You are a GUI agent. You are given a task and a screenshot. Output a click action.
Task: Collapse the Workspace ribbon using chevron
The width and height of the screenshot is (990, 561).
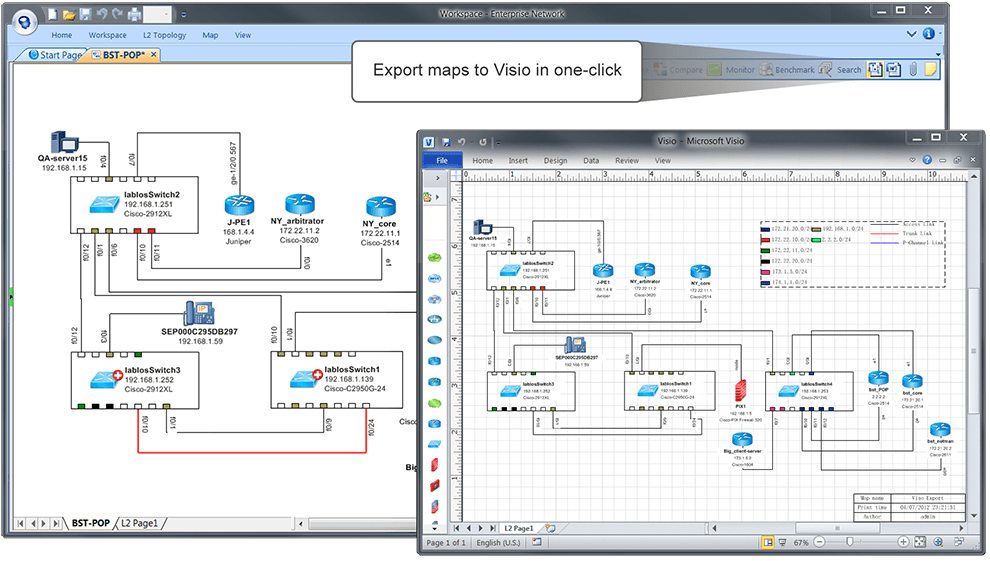[911, 34]
